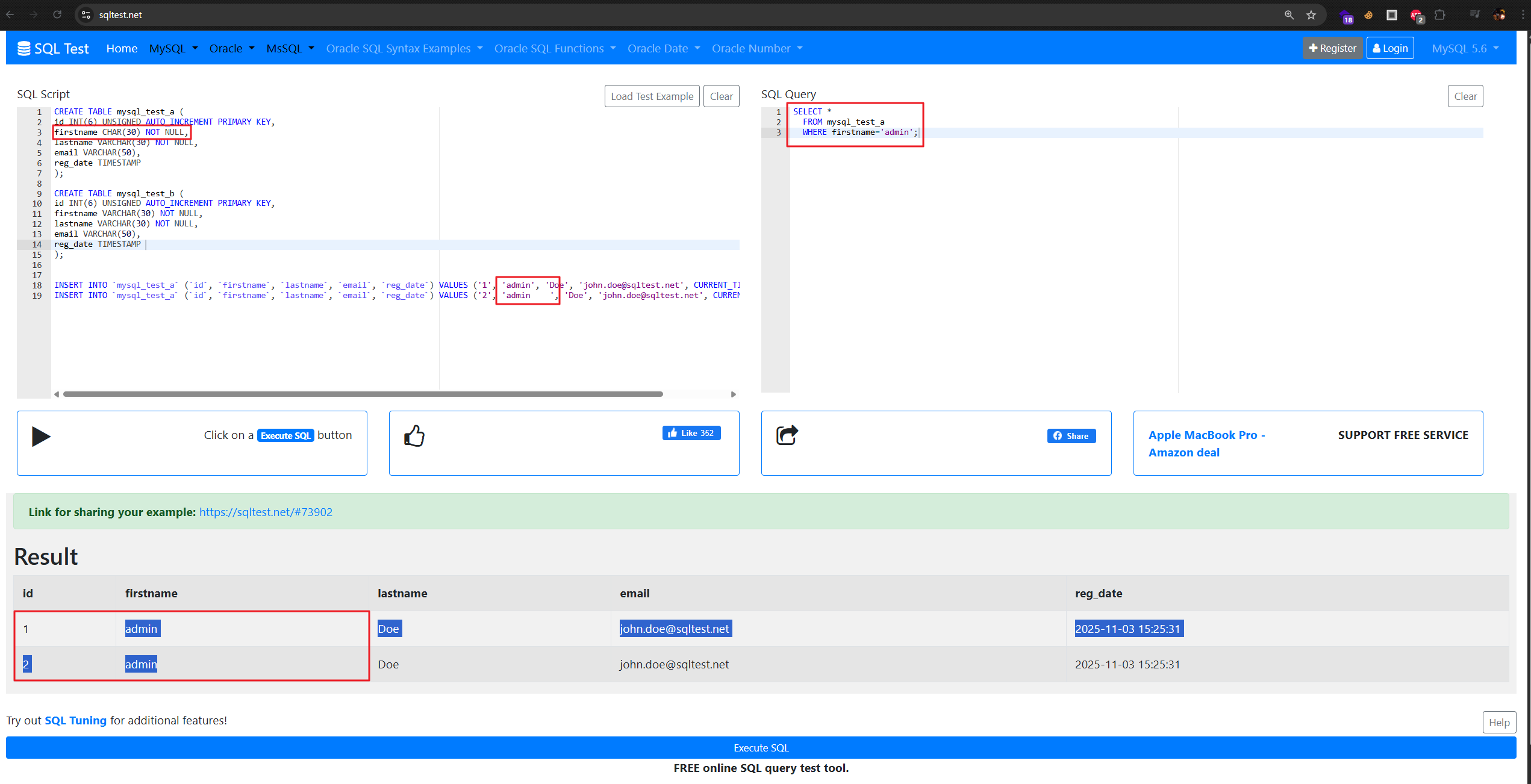The width and height of the screenshot is (1531, 784).
Task: Click the browser zoom magnifier icon
Action: click(x=1289, y=15)
